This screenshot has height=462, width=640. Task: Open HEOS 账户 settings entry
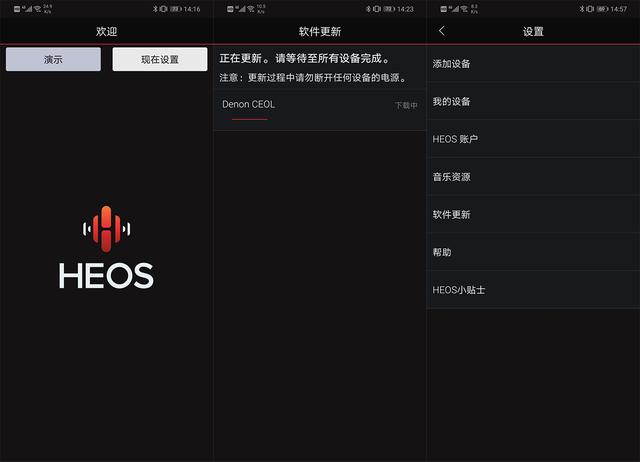533,139
